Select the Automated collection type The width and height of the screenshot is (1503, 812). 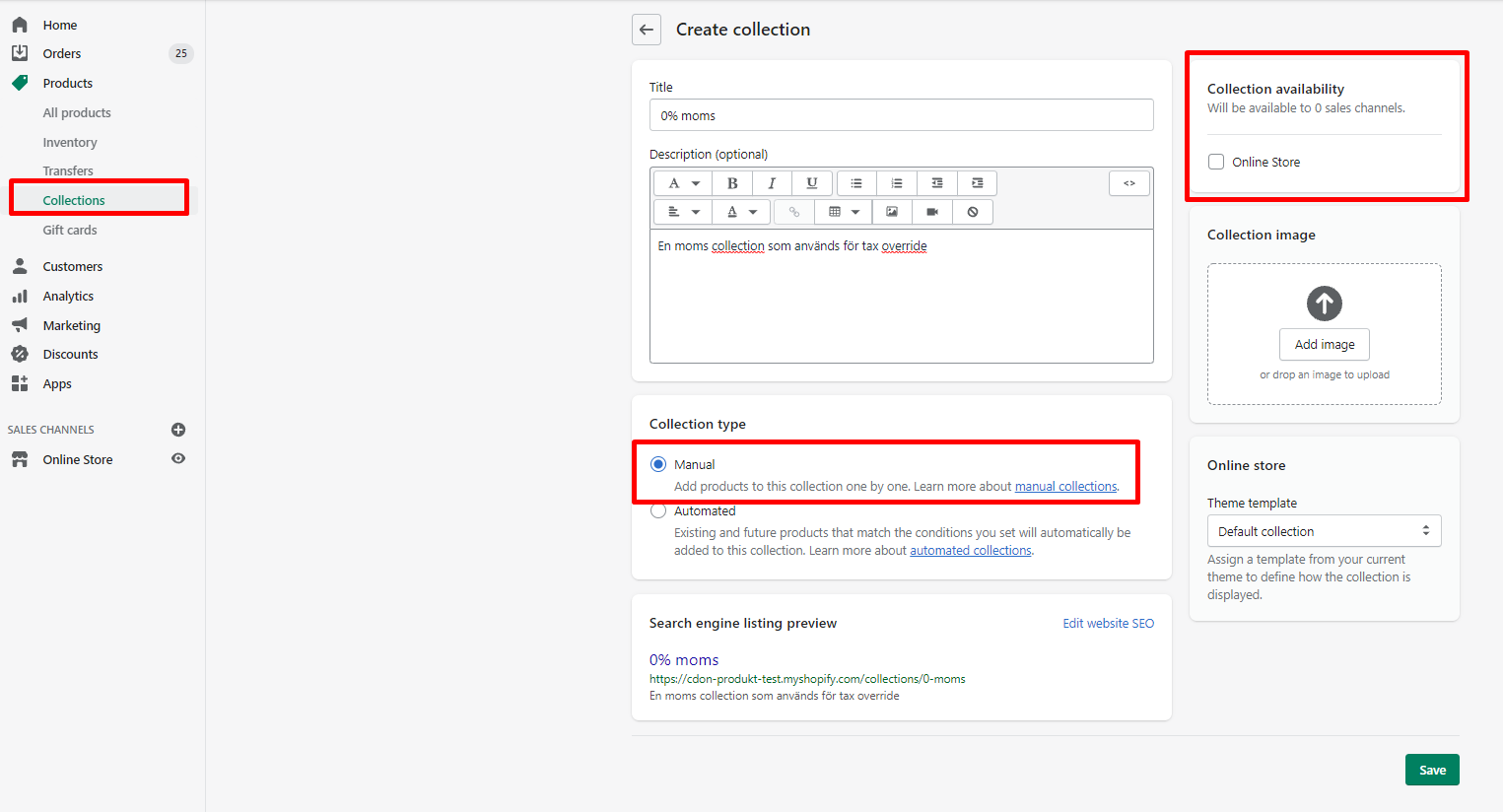pos(658,511)
